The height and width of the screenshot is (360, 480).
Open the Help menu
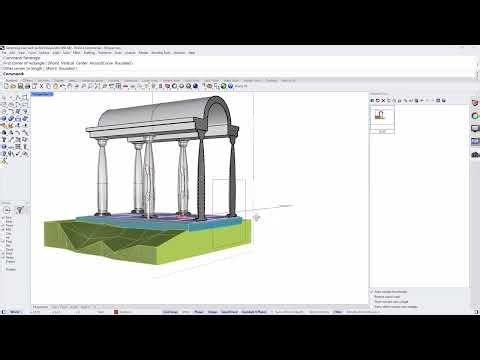point(192,53)
